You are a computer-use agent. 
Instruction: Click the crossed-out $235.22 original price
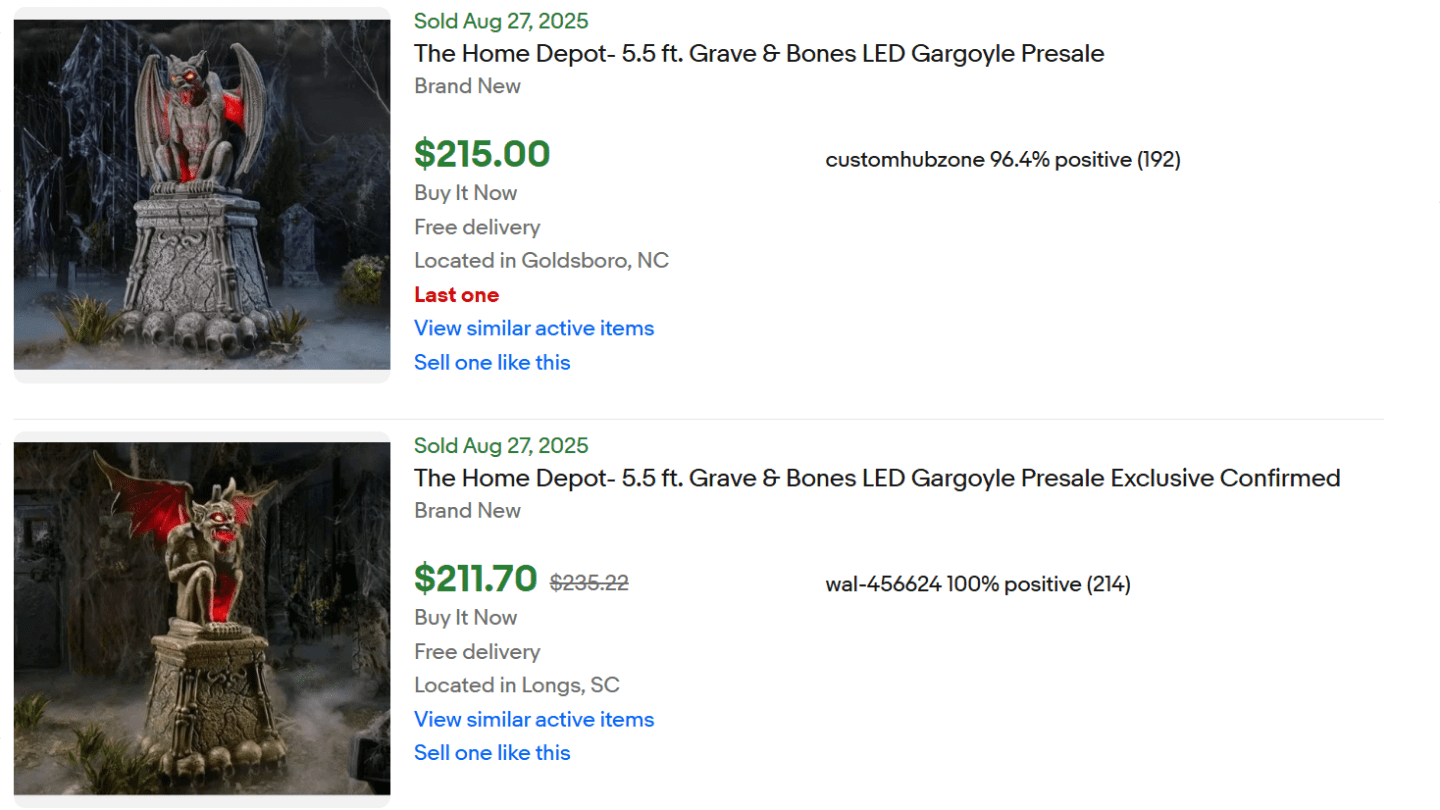click(x=588, y=583)
